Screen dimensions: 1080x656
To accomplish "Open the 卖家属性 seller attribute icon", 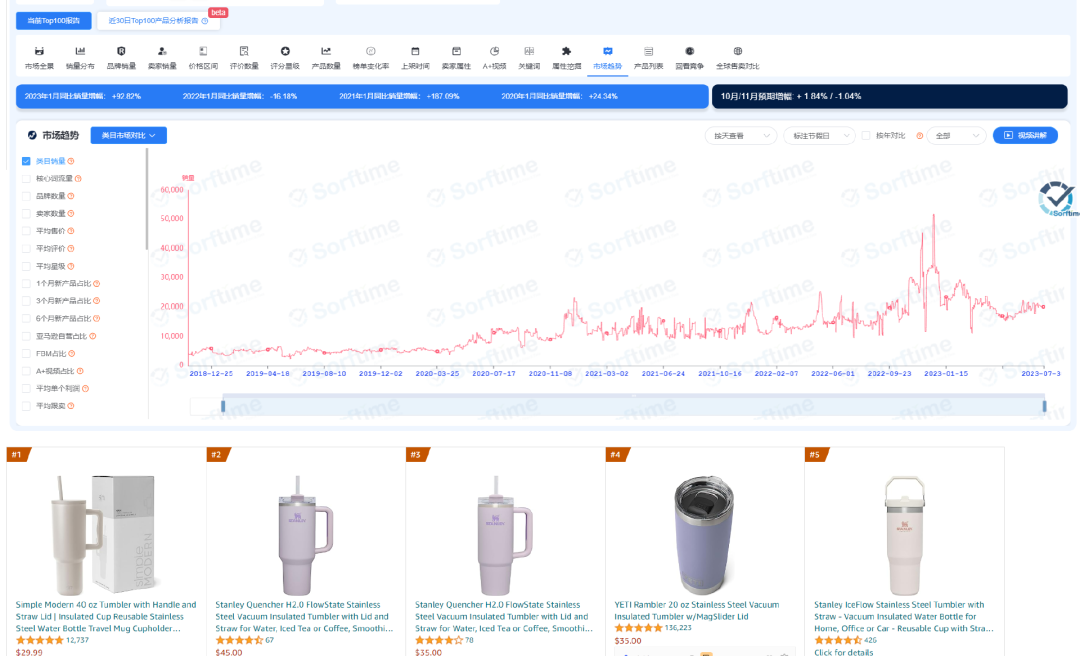I will [456, 51].
